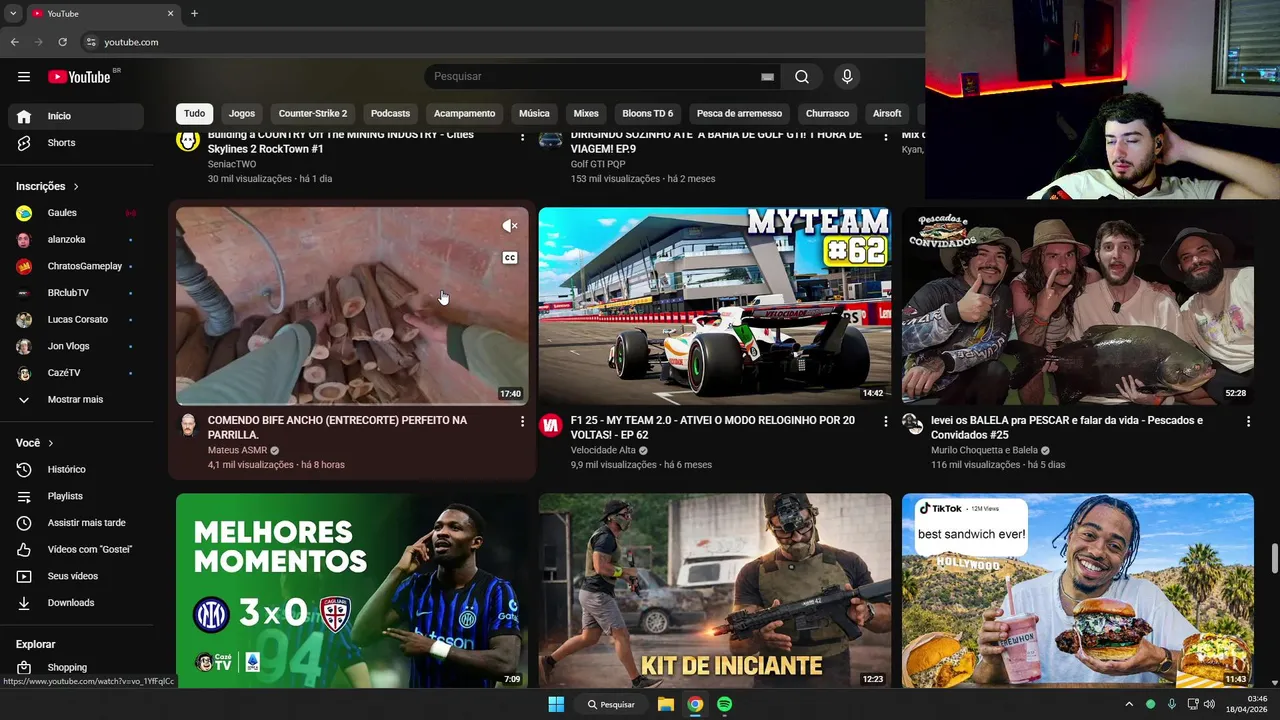Open Seus vídeos in sidebar
This screenshot has height=720, width=1280.
(76, 576)
